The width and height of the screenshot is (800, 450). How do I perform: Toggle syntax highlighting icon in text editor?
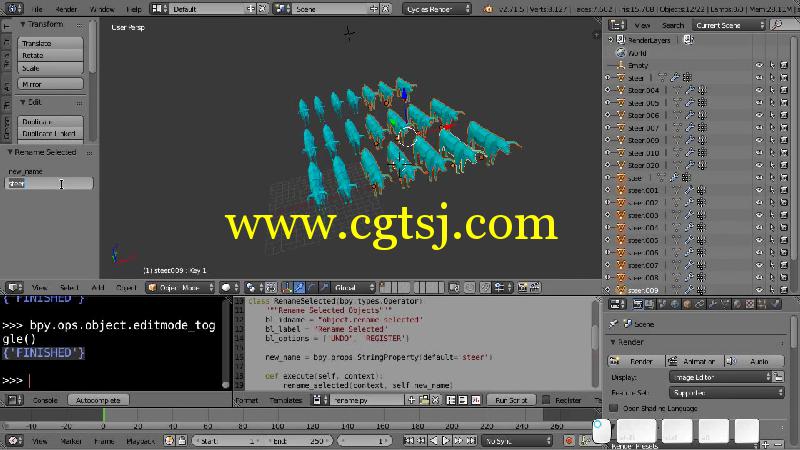tap(476, 401)
